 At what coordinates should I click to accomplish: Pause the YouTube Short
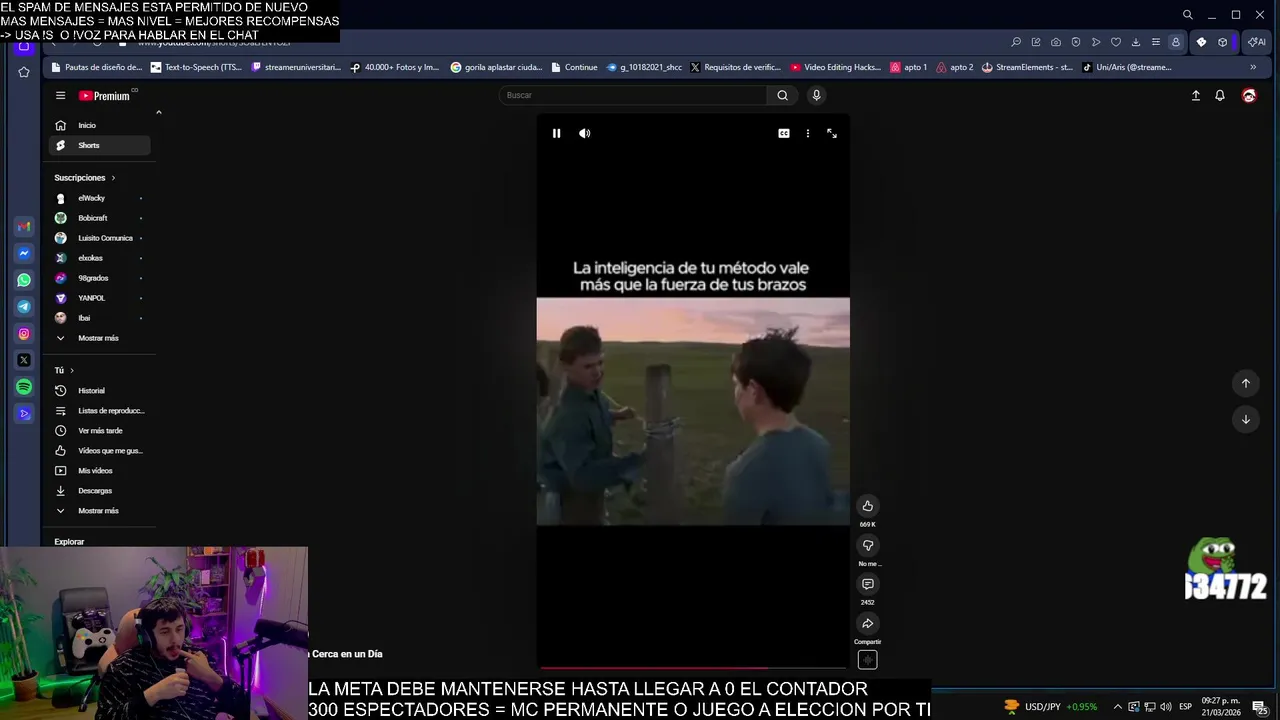pyautogui.click(x=556, y=133)
